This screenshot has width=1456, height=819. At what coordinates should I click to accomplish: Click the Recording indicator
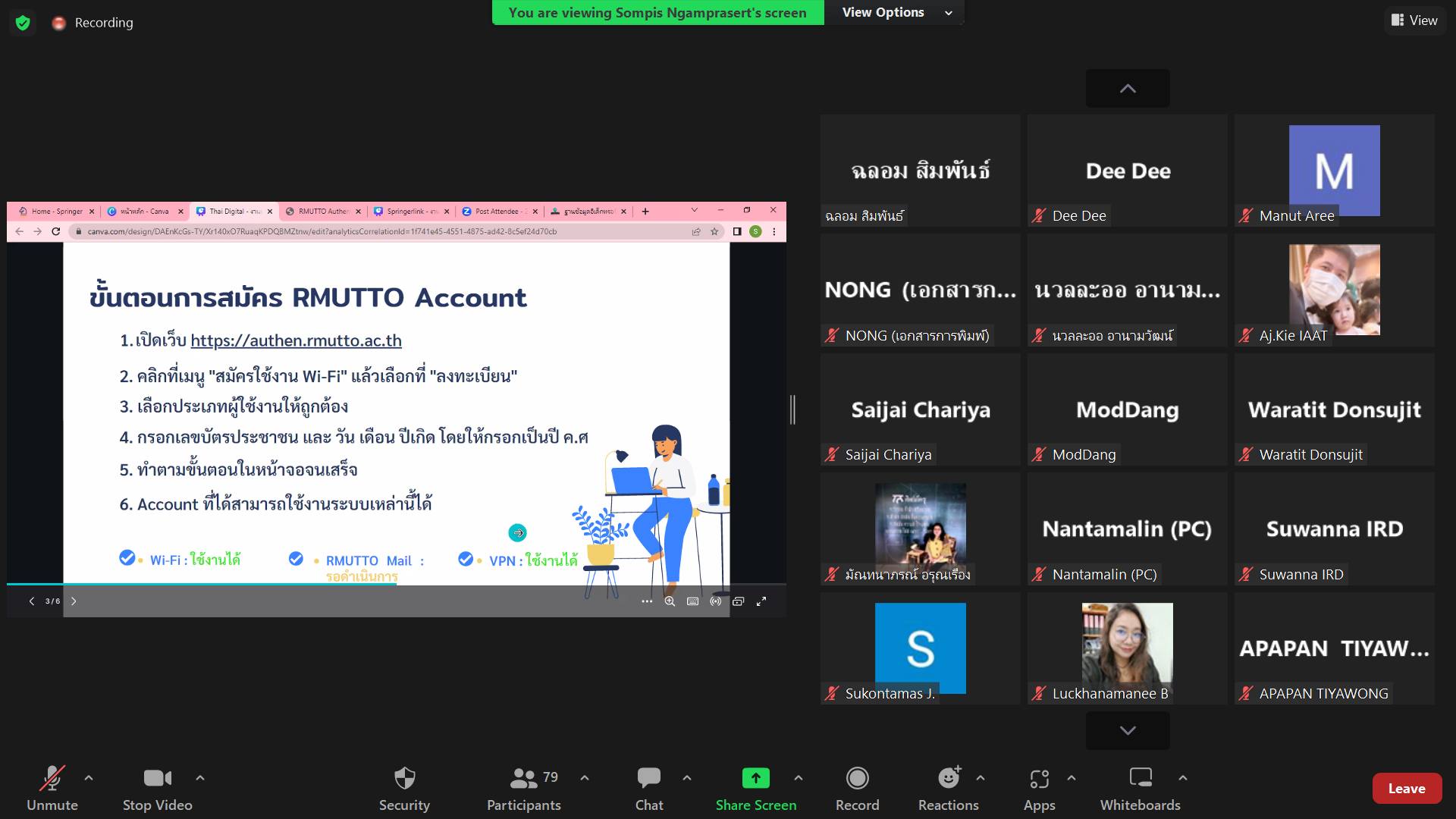[x=93, y=23]
